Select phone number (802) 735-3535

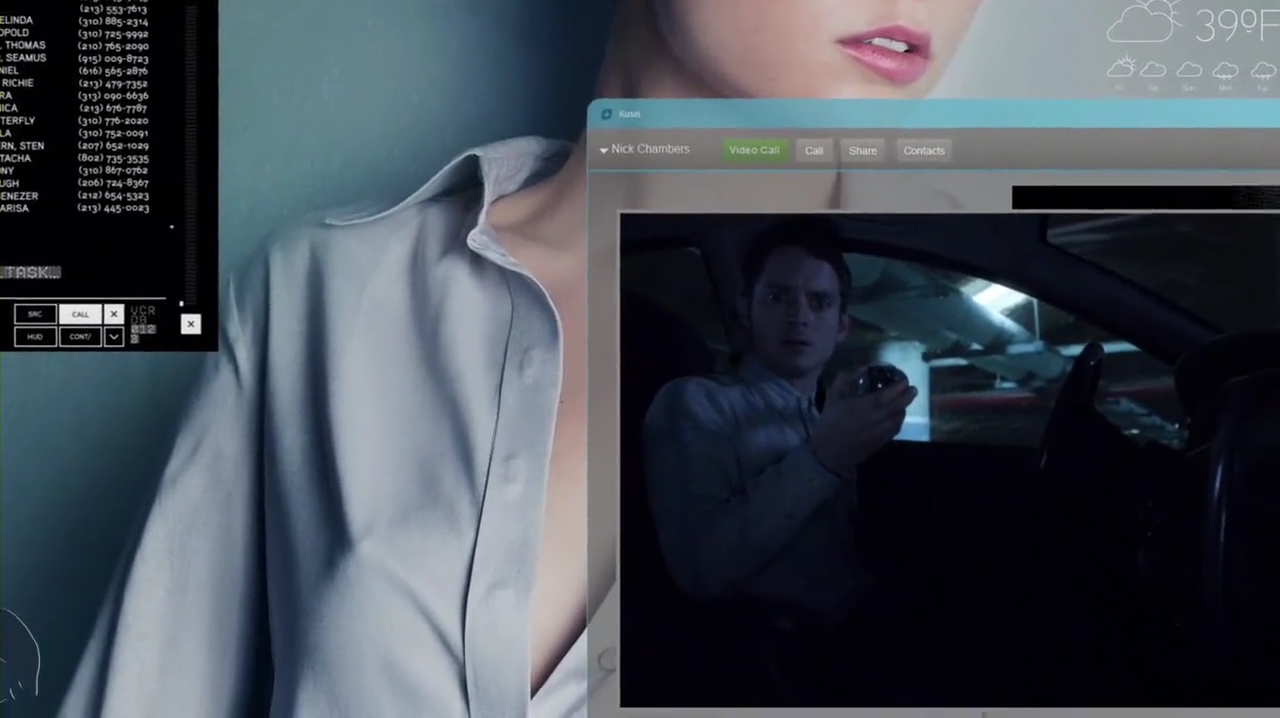coord(113,158)
